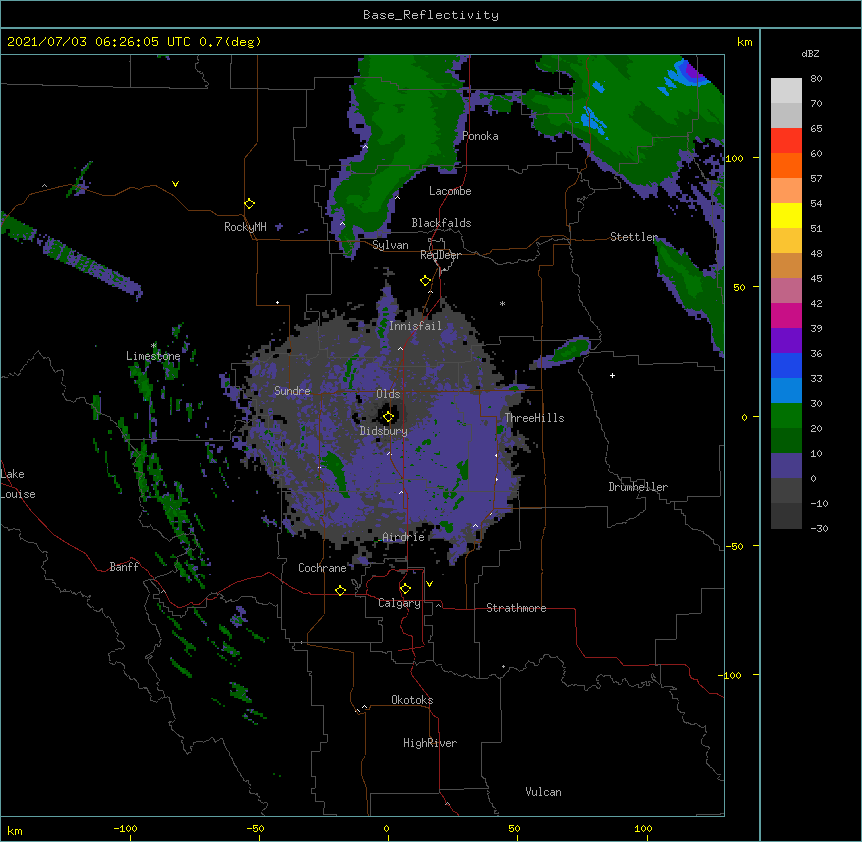Select the purple swatch beside the 39 label
The height and width of the screenshot is (842, 862).
click(x=786, y=340)
